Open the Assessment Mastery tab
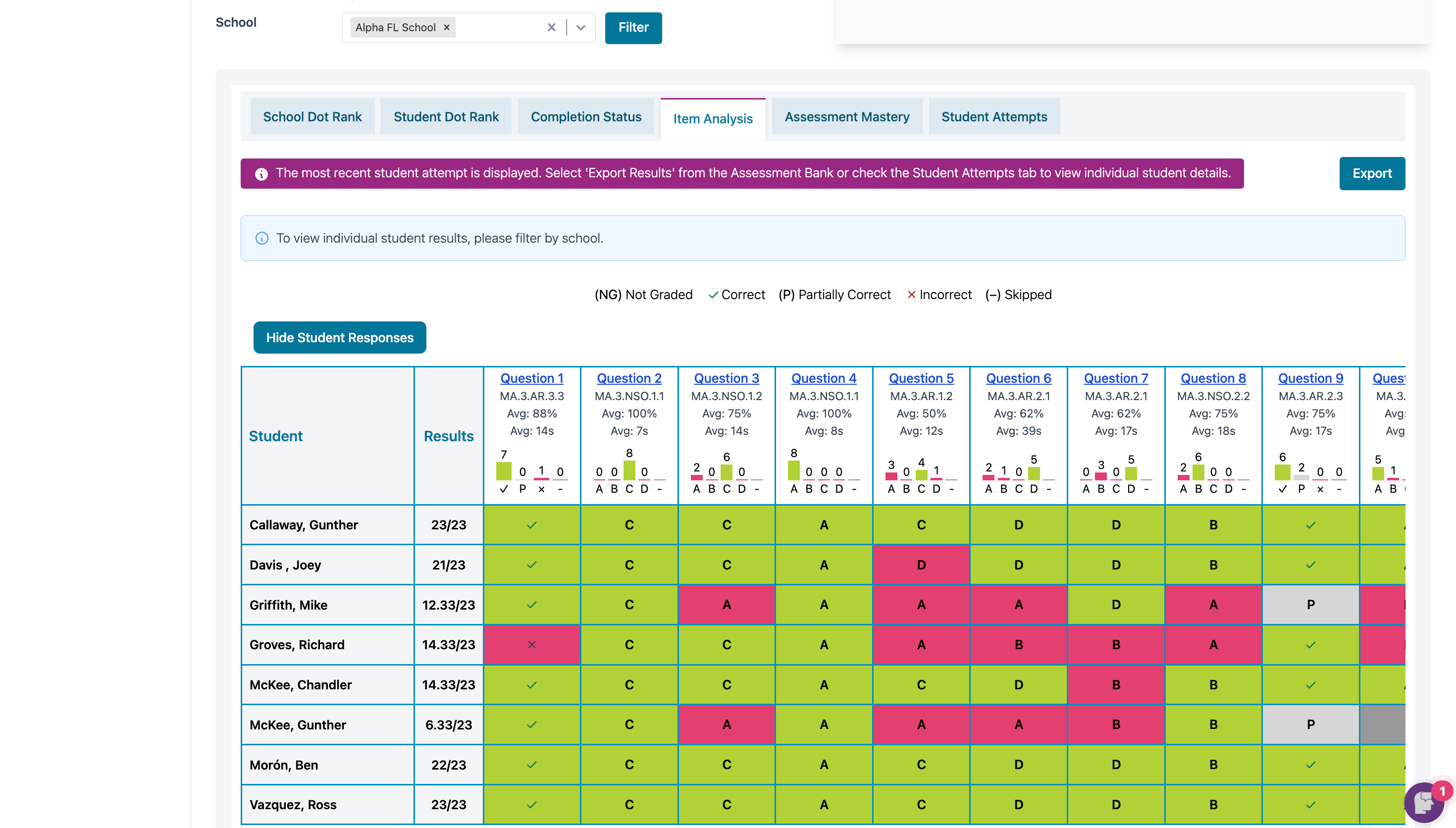 click(x=846, y=116)
